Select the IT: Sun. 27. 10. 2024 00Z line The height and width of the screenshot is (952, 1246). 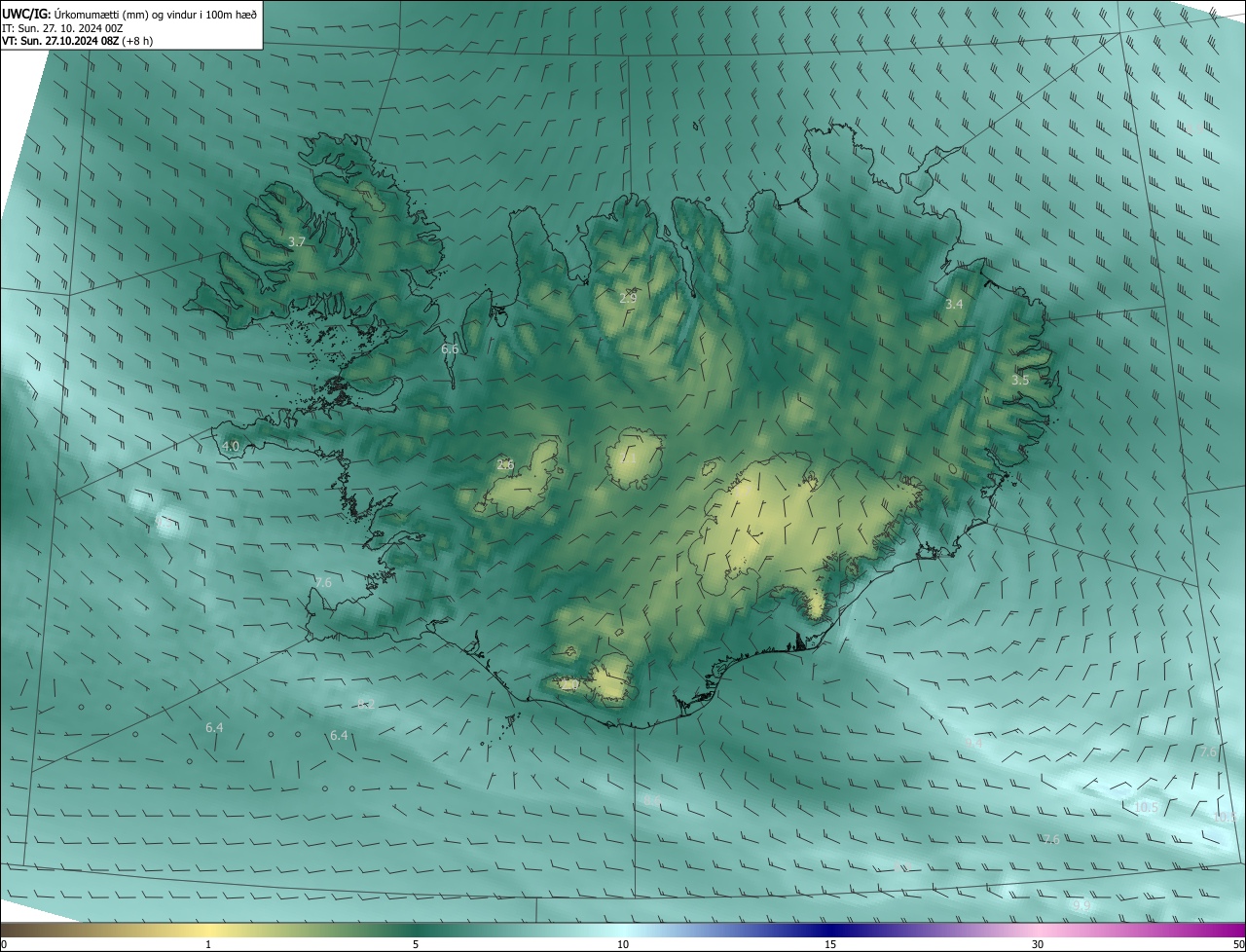[x=62, y=28]
